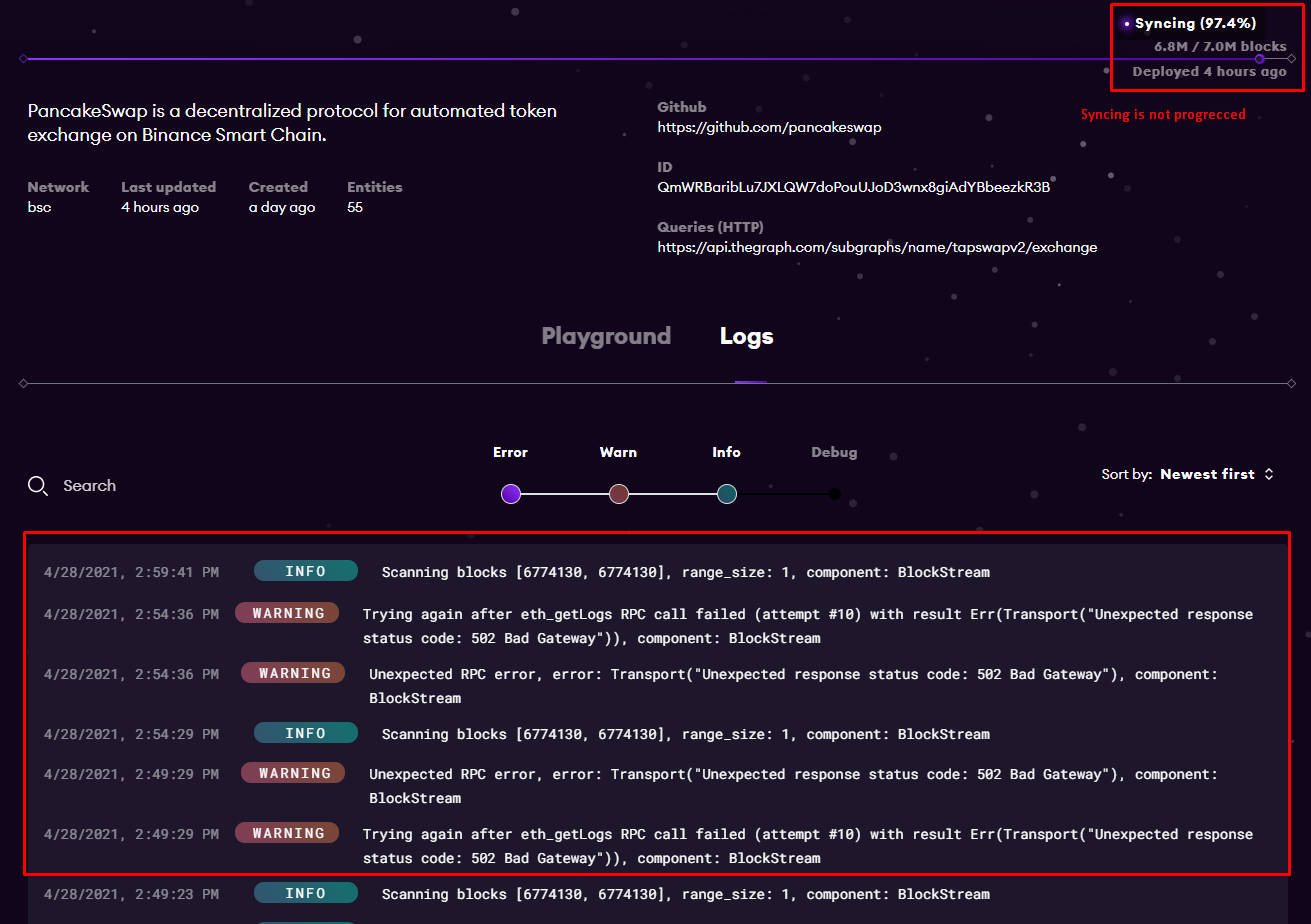Click the WARNING badge on the attempt #10 log at 2:49:29 PM

[x=287, y=833]
